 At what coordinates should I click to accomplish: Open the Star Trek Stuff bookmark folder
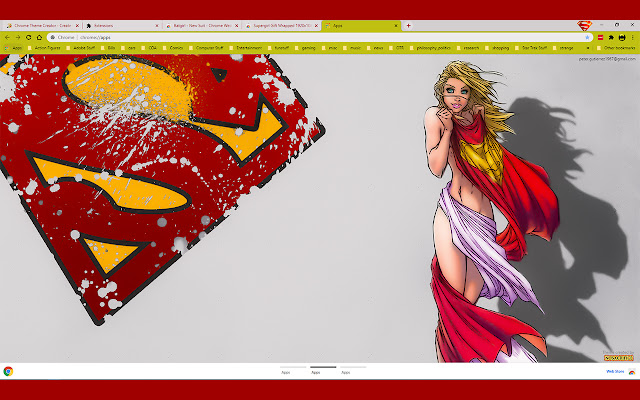click(531, 48)
